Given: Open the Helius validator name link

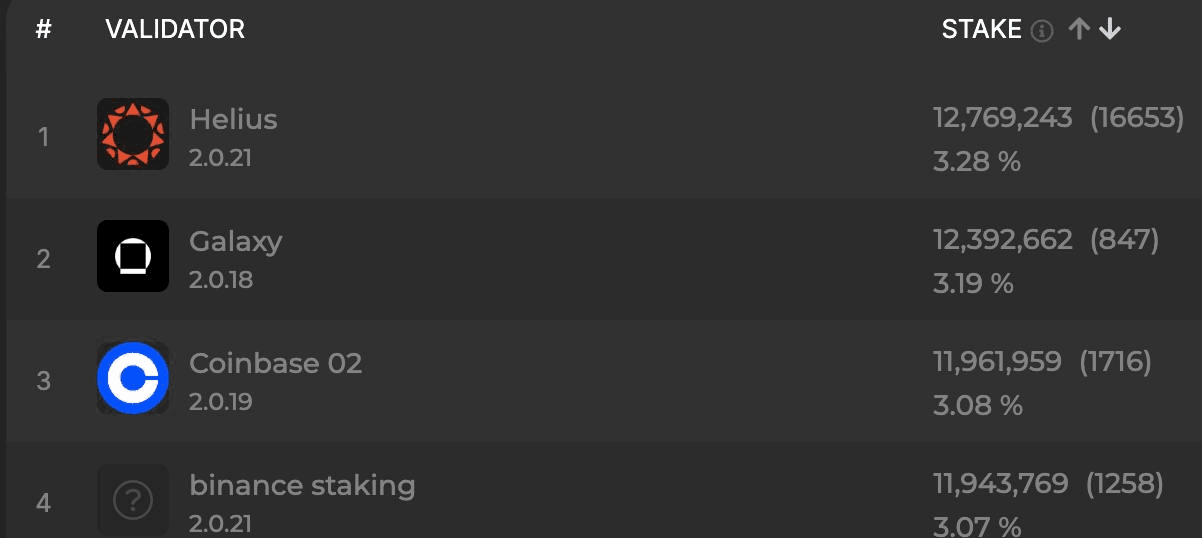Looking at the screenshot, I should pos(233,119).
